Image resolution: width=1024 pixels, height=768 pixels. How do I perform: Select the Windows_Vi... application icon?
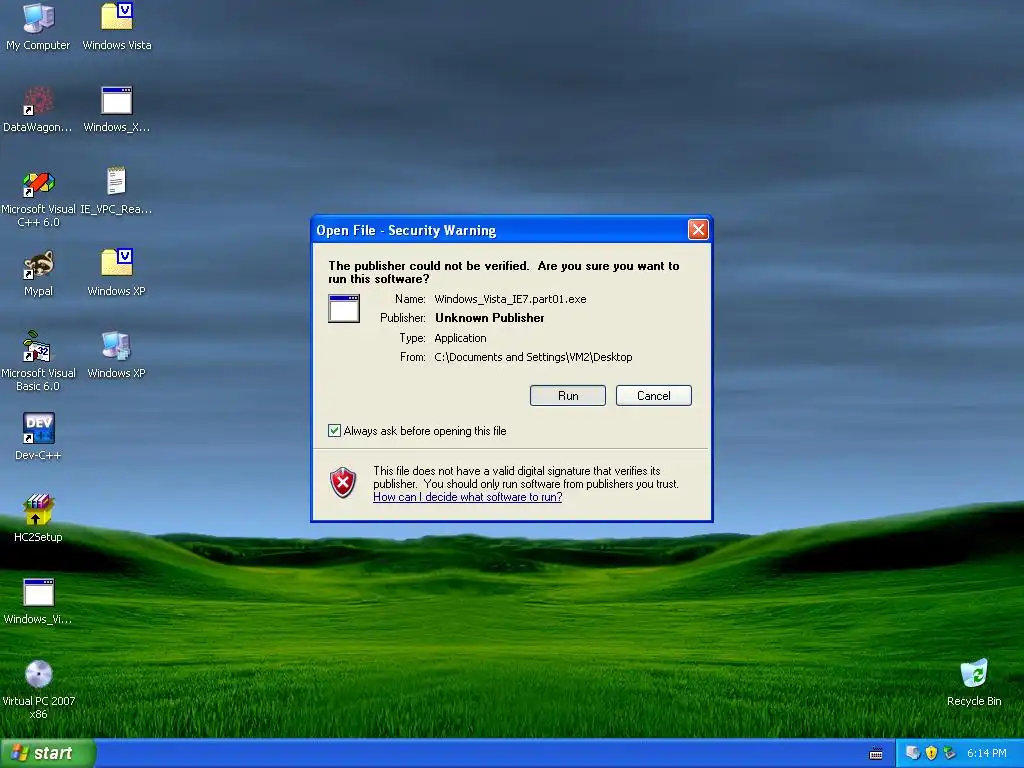39,593
